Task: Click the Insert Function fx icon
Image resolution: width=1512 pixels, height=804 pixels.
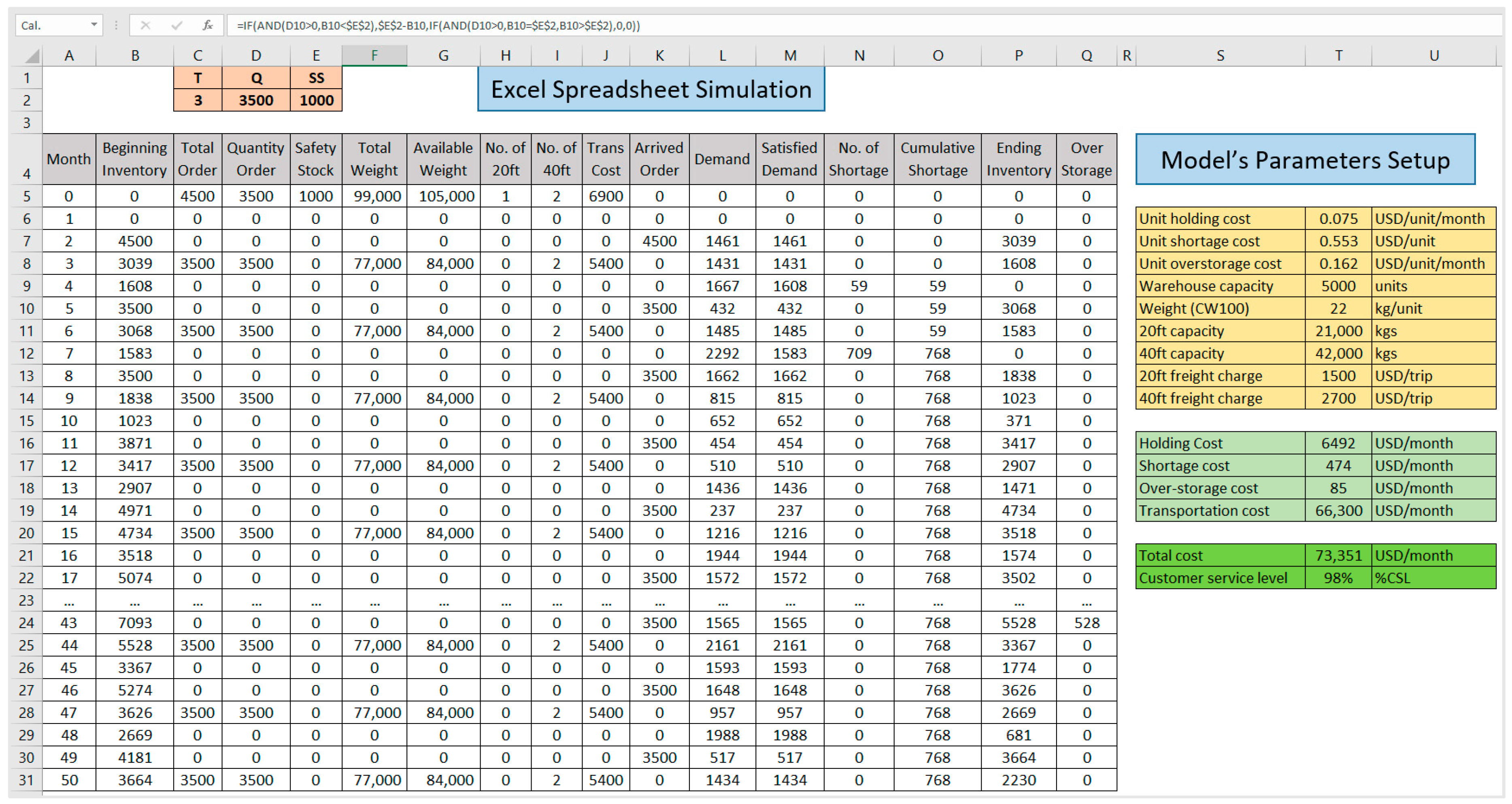Action: tap(207, 25)
